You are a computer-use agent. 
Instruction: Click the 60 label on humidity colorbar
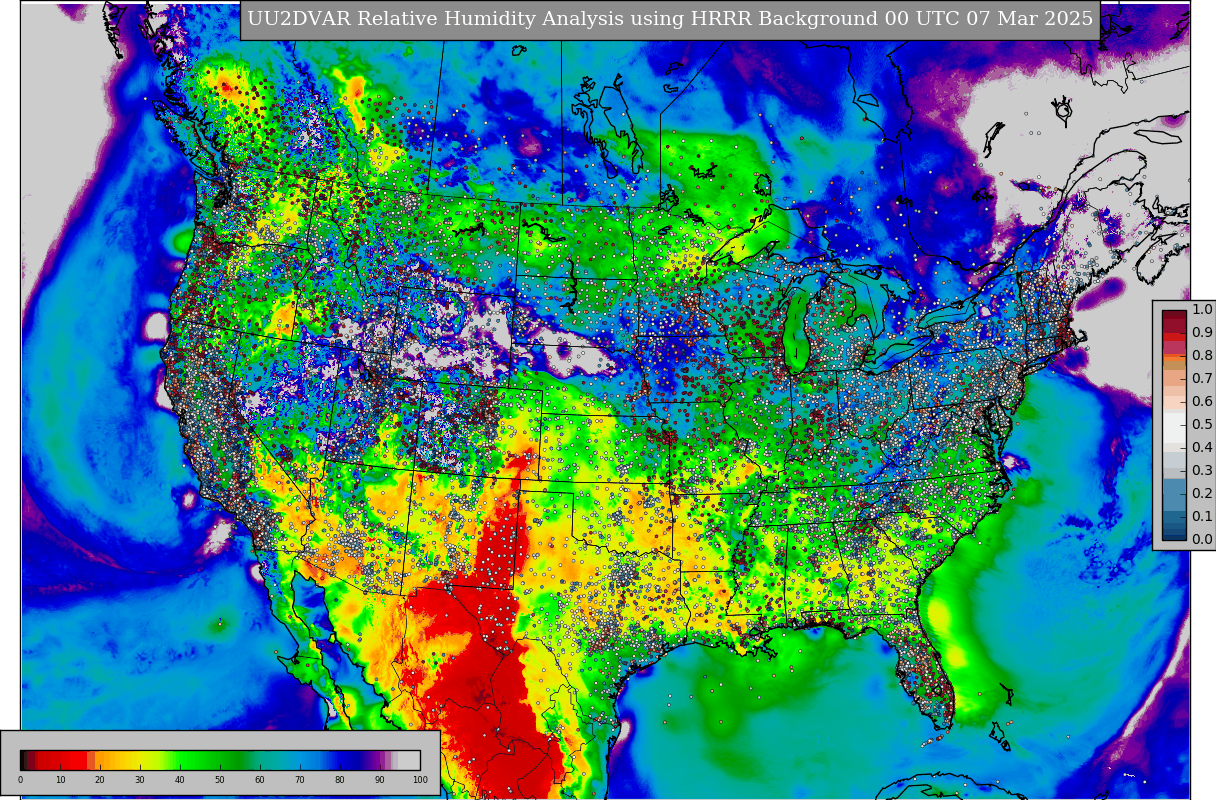[x=260, y=779]
